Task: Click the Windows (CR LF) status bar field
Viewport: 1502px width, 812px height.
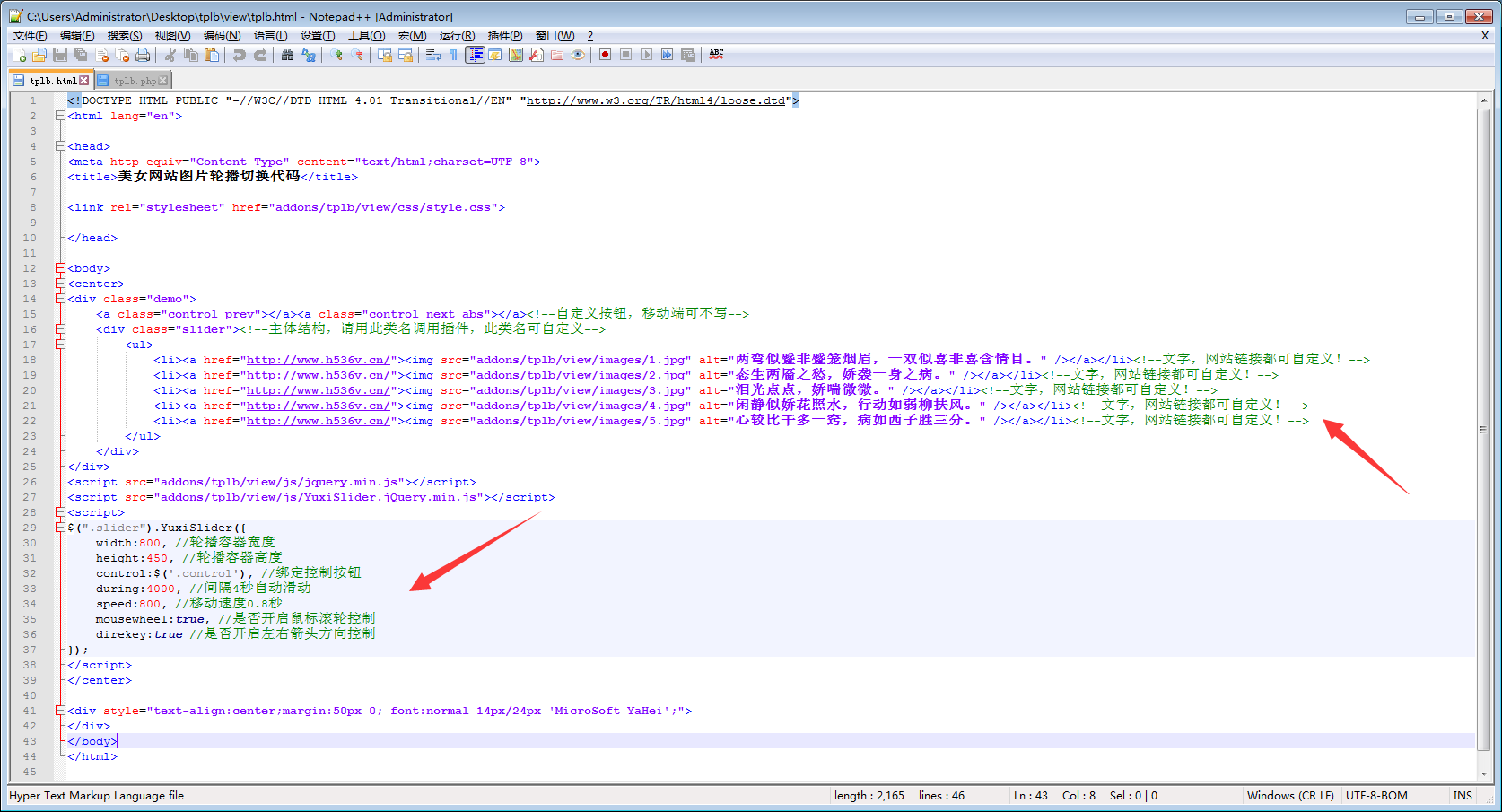Action: pyautogui.click(x=1290, y=796)
